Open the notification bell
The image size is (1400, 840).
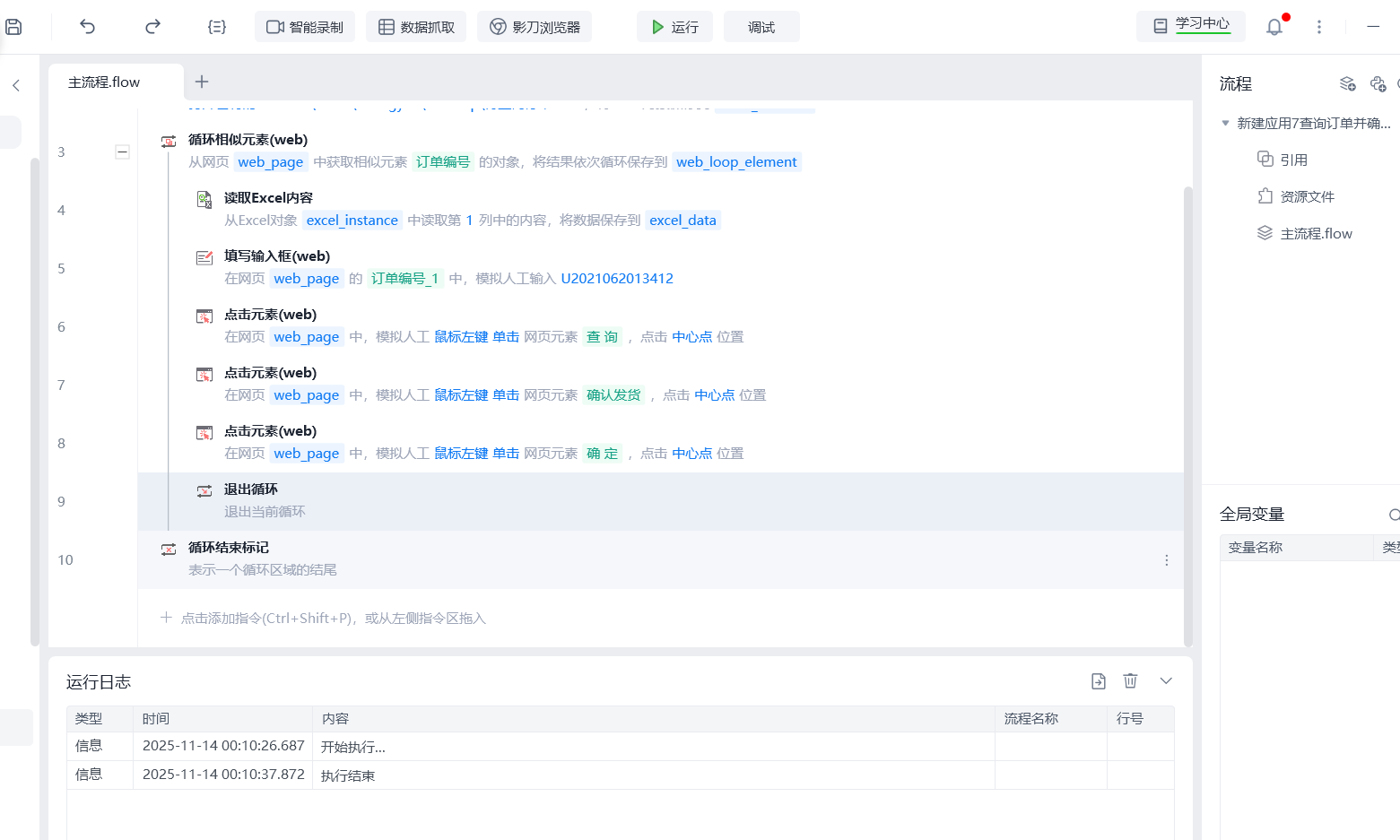click(x=1274, y=27)
